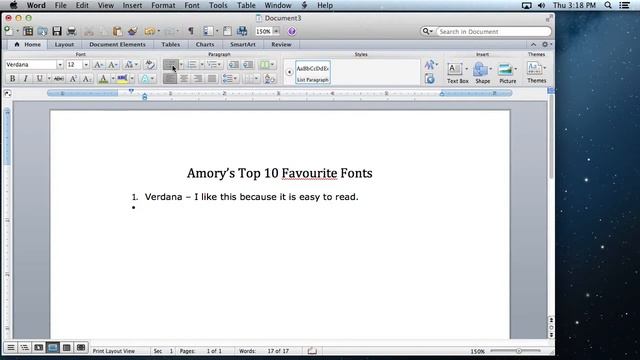Toggle the bulleted list button
Viewport: 640px width, 360px height.
(x=170, y=64)
